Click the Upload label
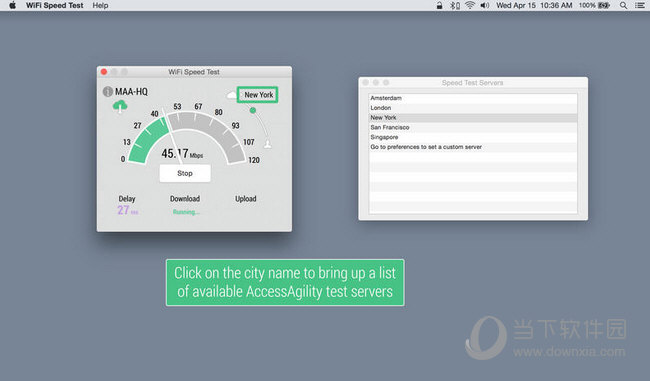 [246, 199]
